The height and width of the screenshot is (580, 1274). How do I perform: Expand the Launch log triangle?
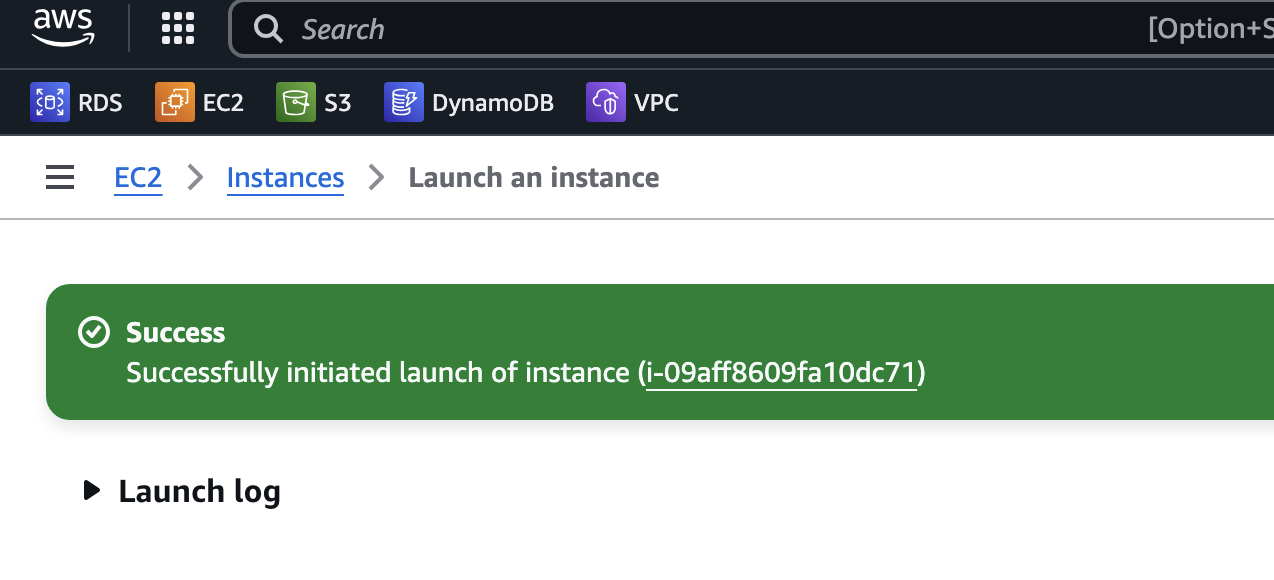pyautogui.click(x=92, y=490)
